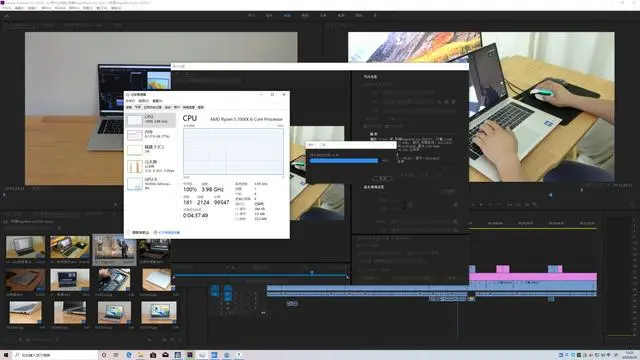Screen dimensions: 640x360
Task: Switch to Premiere Pro taskbar icon
Action: (190, 355)
